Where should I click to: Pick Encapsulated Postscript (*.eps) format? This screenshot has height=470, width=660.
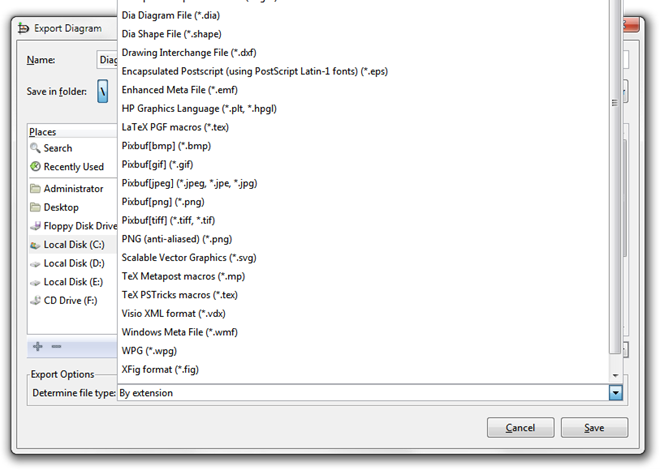[255, 72]
